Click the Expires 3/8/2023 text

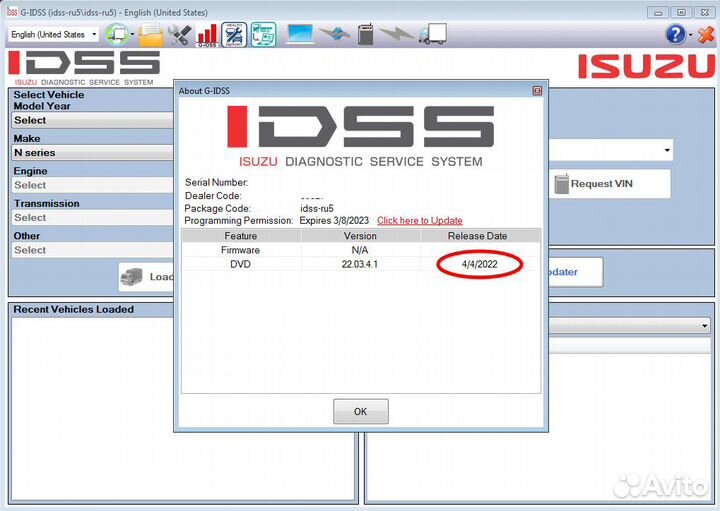334,221
